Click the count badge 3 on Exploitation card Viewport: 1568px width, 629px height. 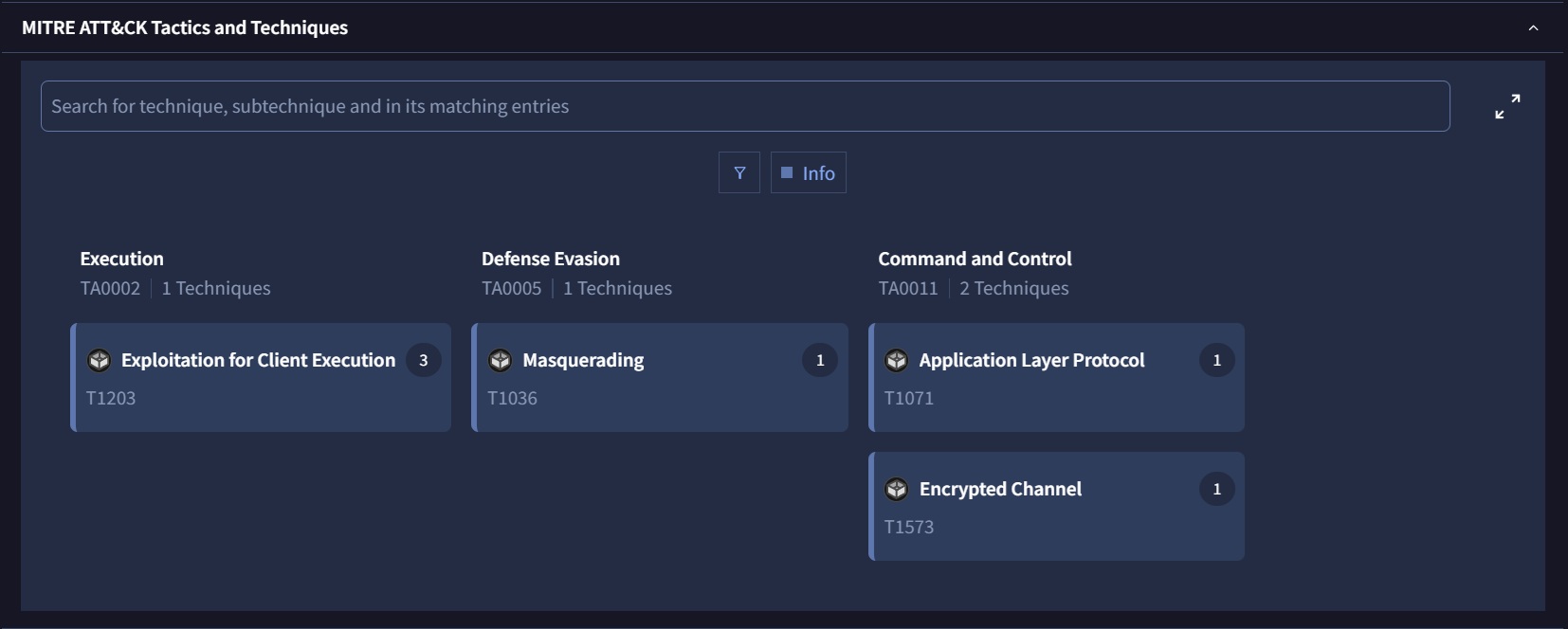(x=424, y=360)
